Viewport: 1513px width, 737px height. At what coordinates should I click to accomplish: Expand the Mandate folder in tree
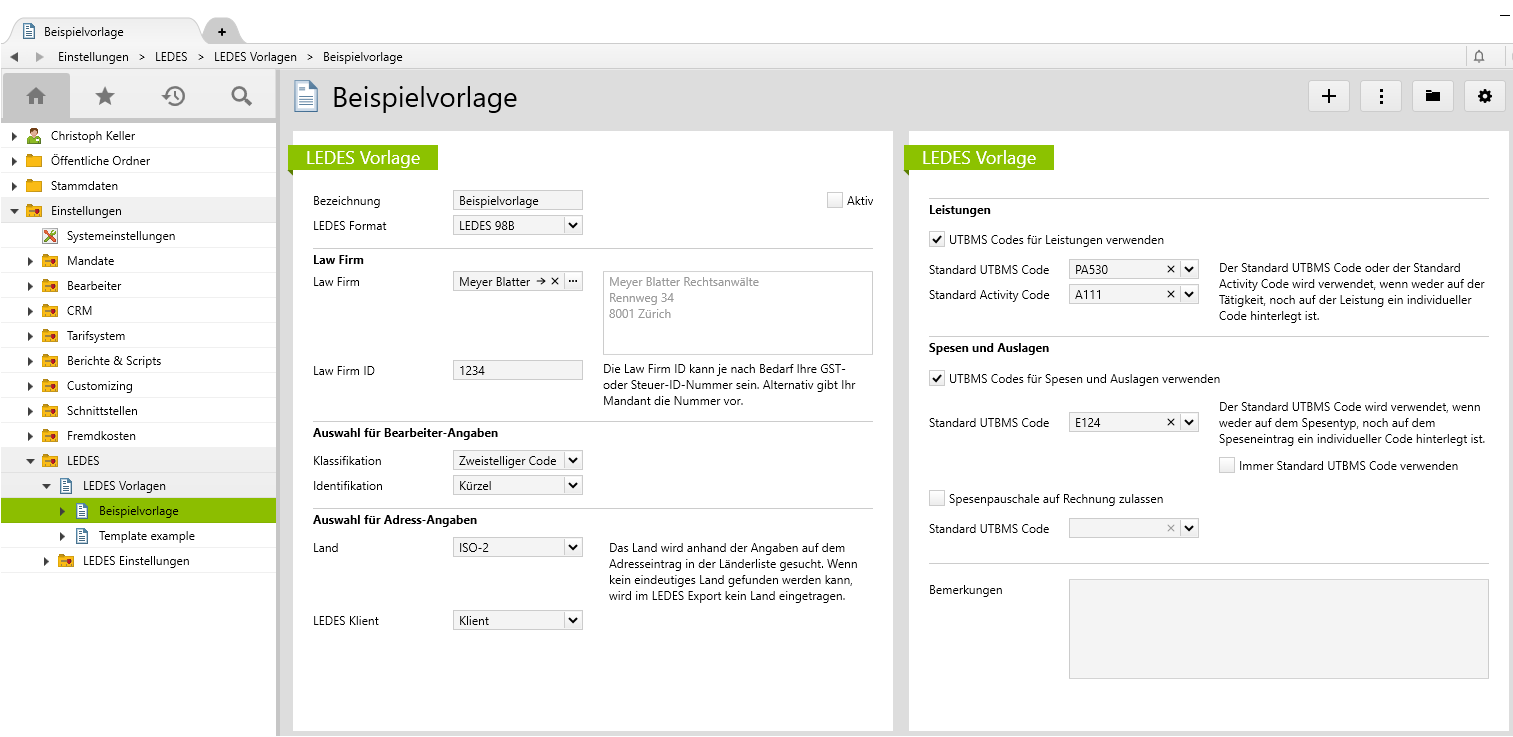[30, 261]
